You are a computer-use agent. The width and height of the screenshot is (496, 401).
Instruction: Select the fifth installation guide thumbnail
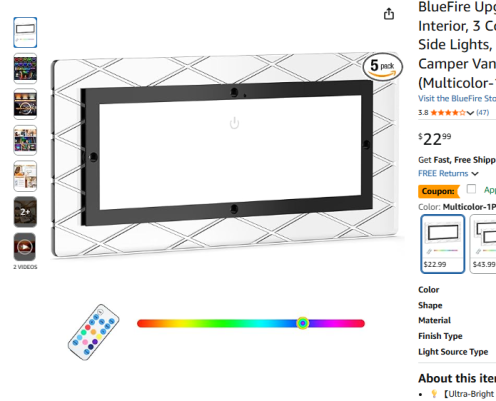coord(25,176)
